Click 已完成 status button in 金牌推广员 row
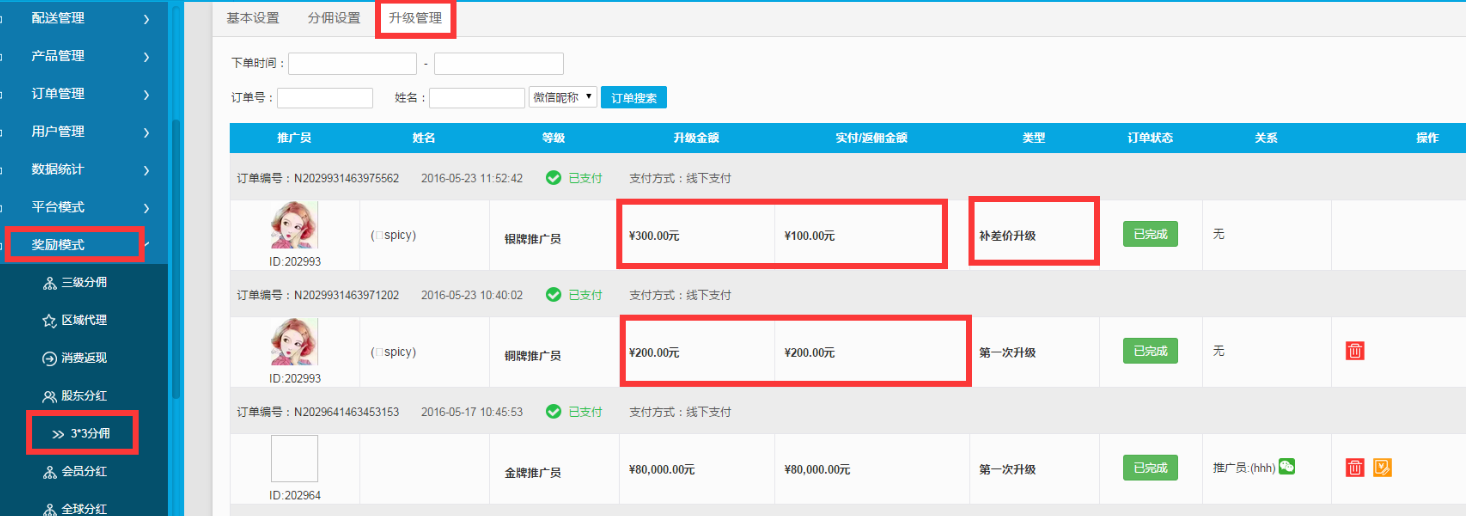This screenshot has width=1466, height=516. [x=1150, y=467]
